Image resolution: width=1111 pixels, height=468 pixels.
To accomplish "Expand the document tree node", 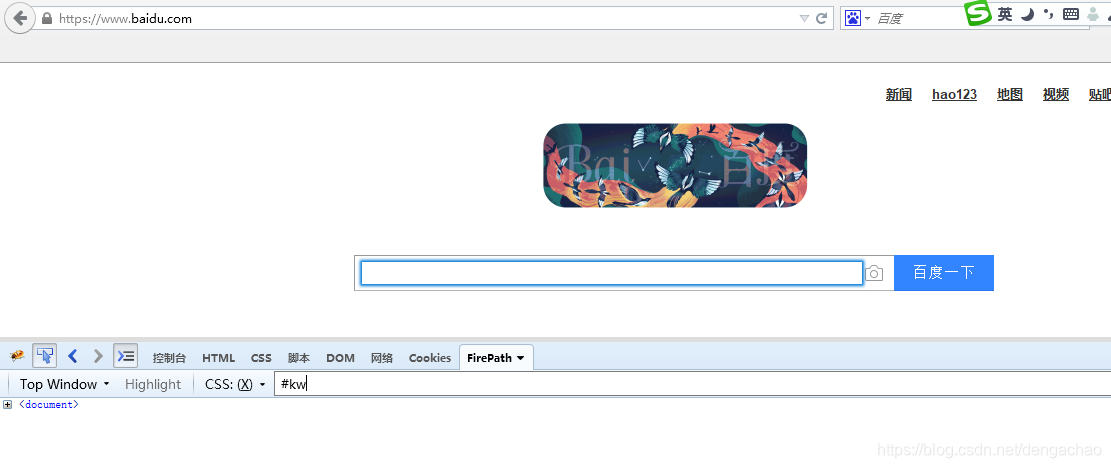I will 7,405.
